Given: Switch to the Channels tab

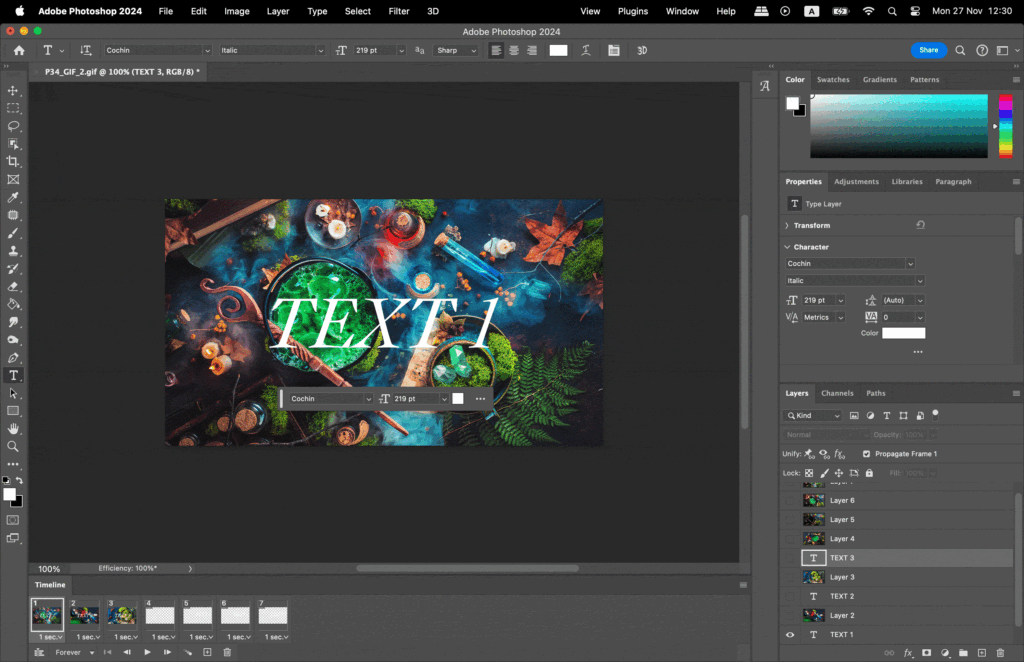Looking at the screenshot, I should click(838, 393).
